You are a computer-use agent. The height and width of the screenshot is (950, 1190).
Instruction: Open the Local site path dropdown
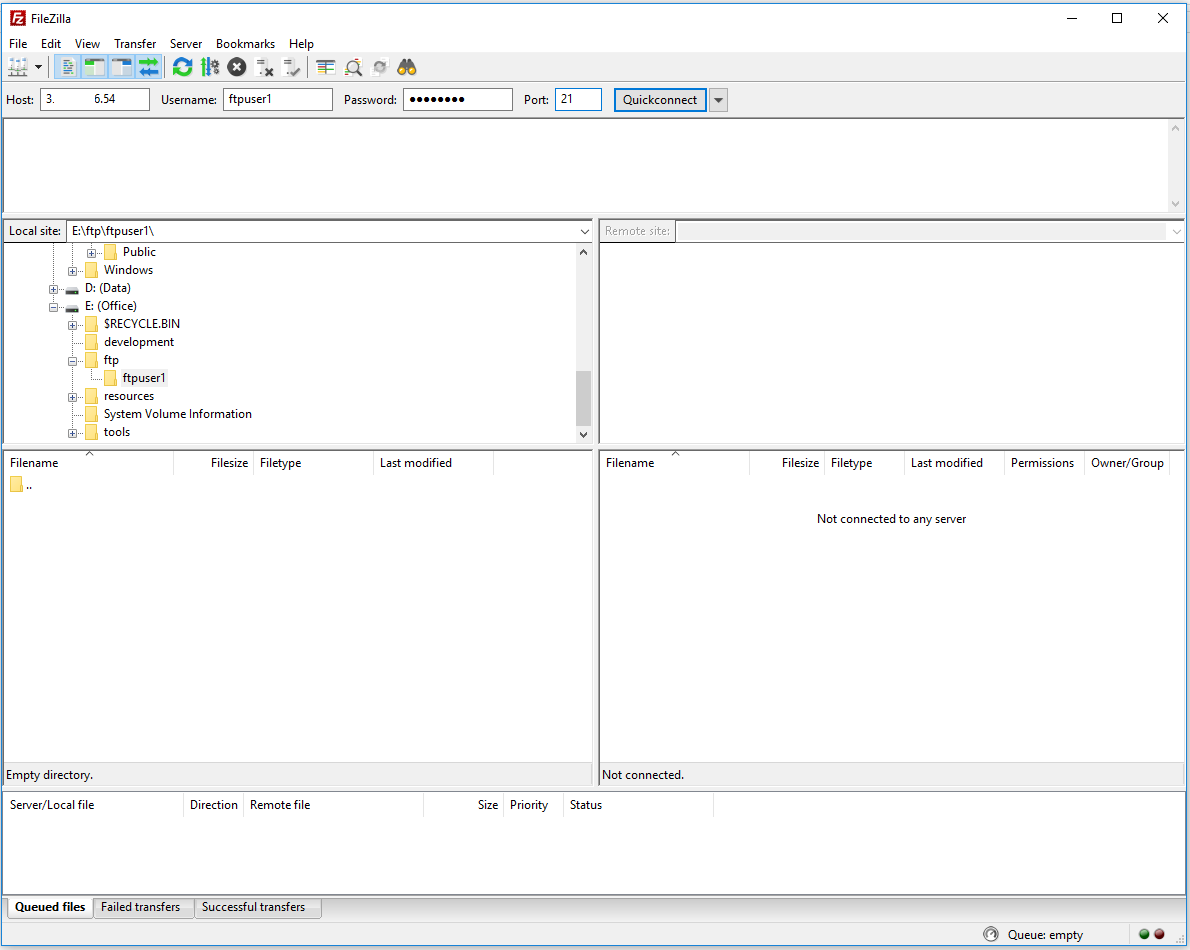(584, 231)
